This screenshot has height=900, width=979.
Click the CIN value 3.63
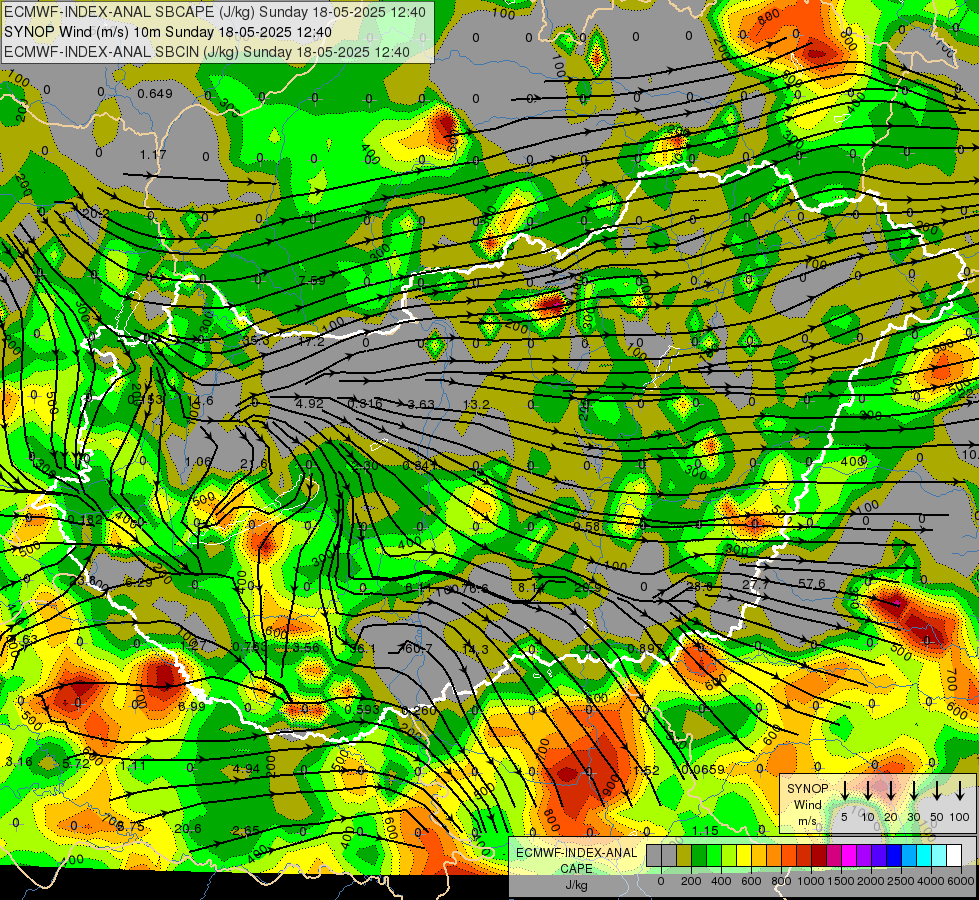(x=421, y=404)
